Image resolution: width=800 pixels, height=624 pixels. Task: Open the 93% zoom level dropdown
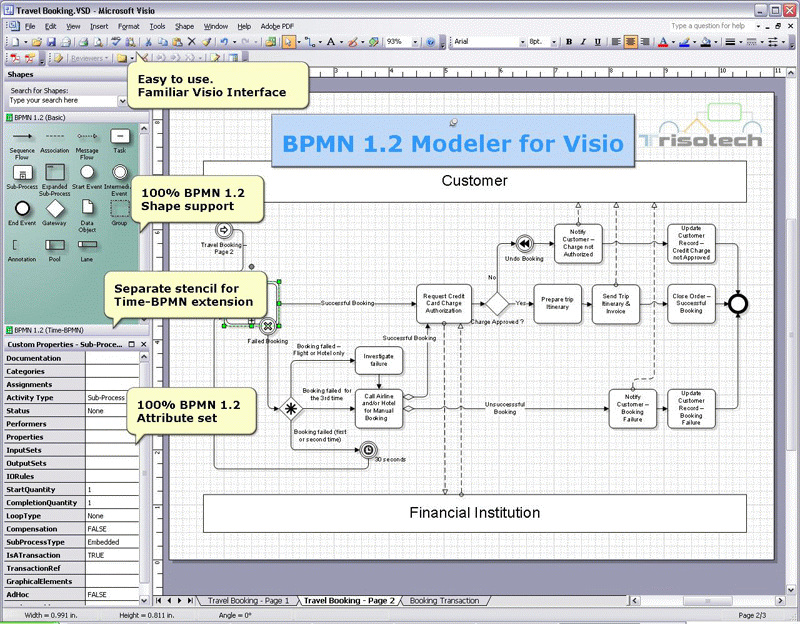(415, 42)
